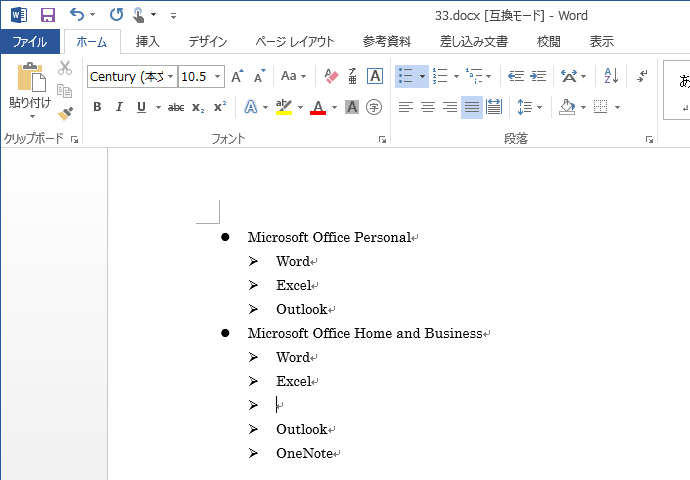Screen dimensions: 690x480
Task: Toggle touch/mouse mode icon
Action: coord(139,15)
